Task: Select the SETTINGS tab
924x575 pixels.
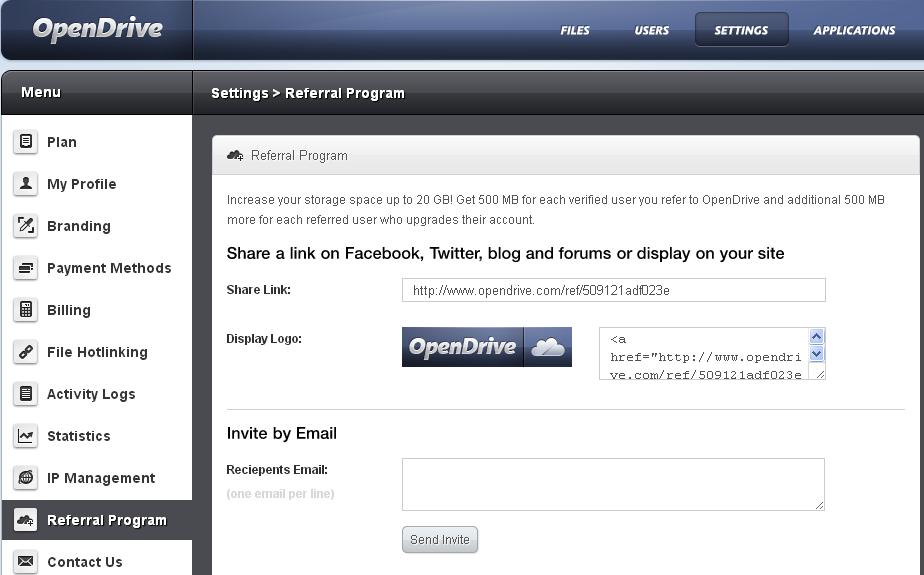Action: [741, 29]
